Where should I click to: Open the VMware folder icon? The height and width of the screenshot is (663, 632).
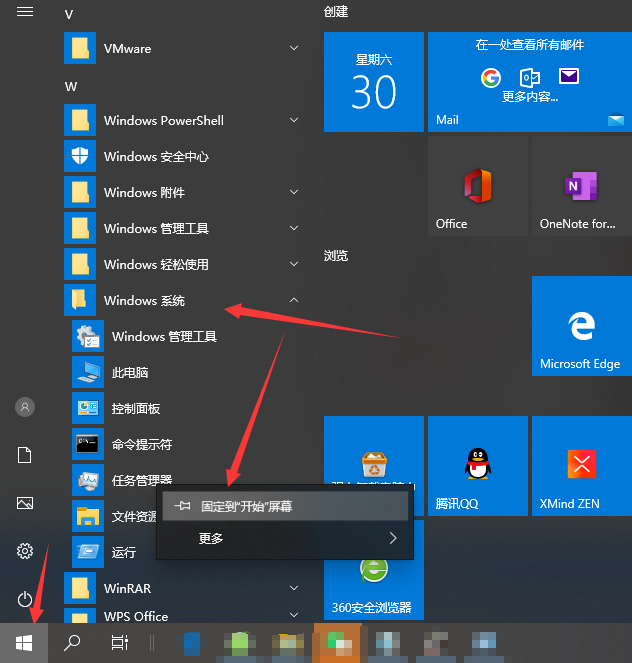point(80,48)
